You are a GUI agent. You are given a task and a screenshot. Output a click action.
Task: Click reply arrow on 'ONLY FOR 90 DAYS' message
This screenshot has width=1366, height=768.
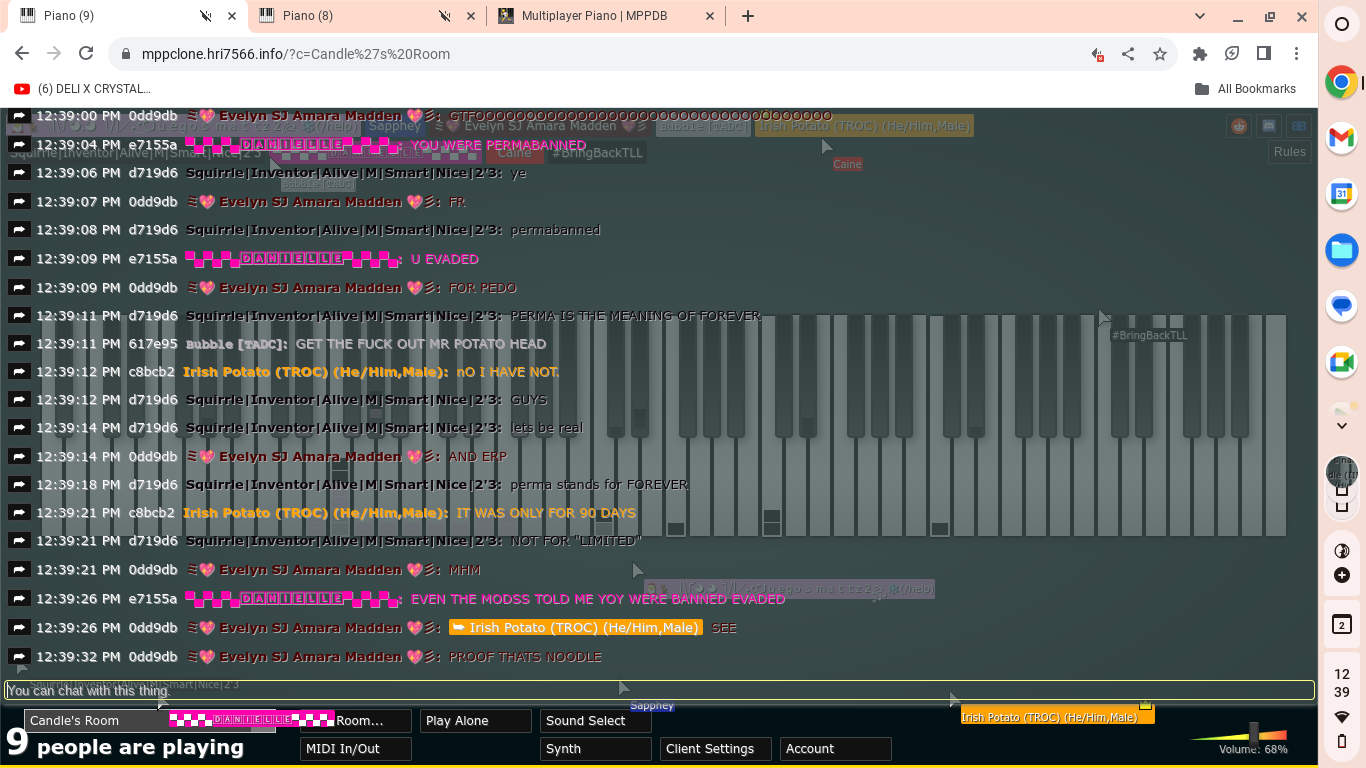19,512
